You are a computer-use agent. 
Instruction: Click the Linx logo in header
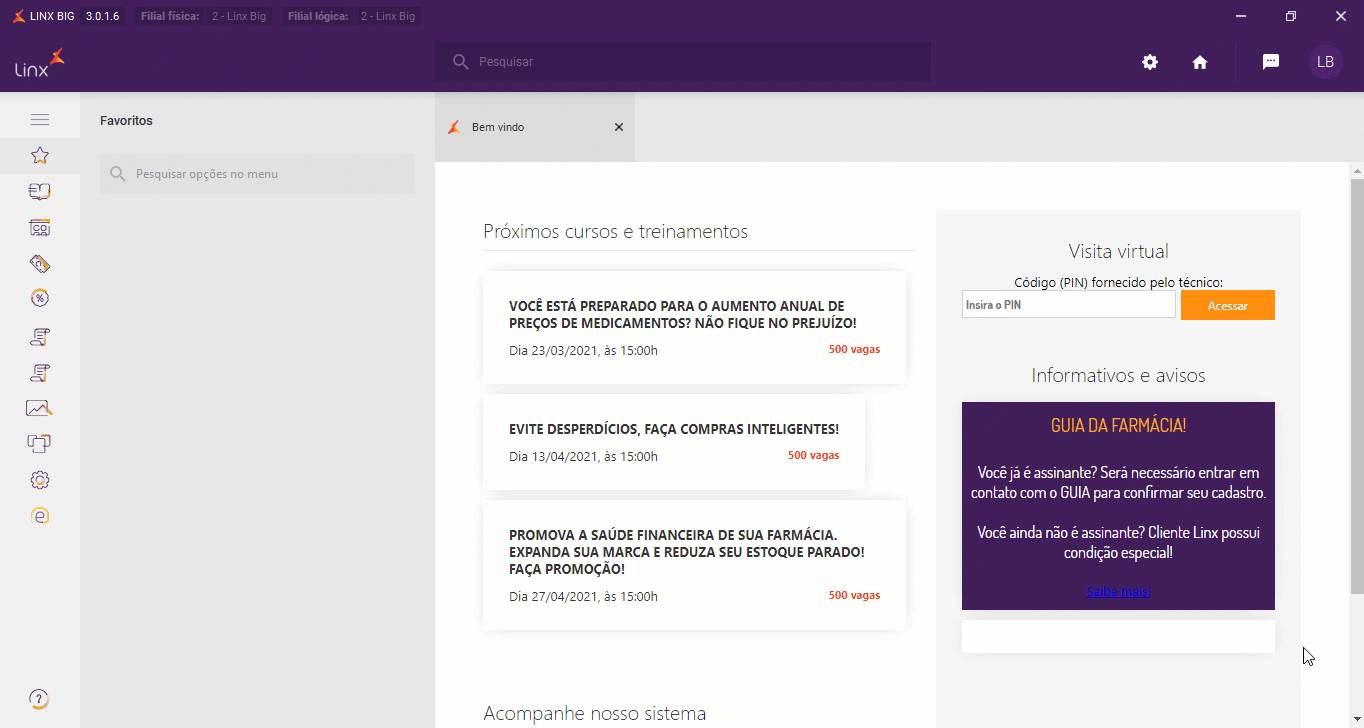coord(40,63)
